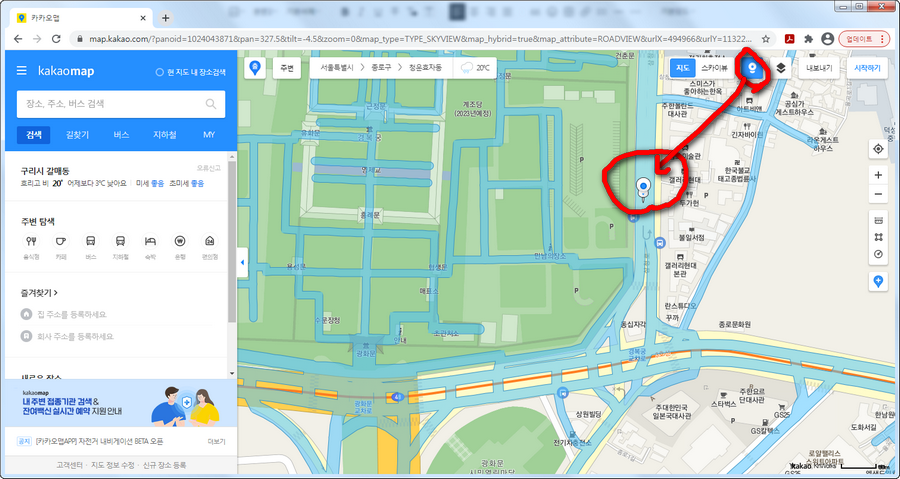This screenshot has width=900, height=479.
Task: Click the company address icon
Action: (x=26, y=336)
